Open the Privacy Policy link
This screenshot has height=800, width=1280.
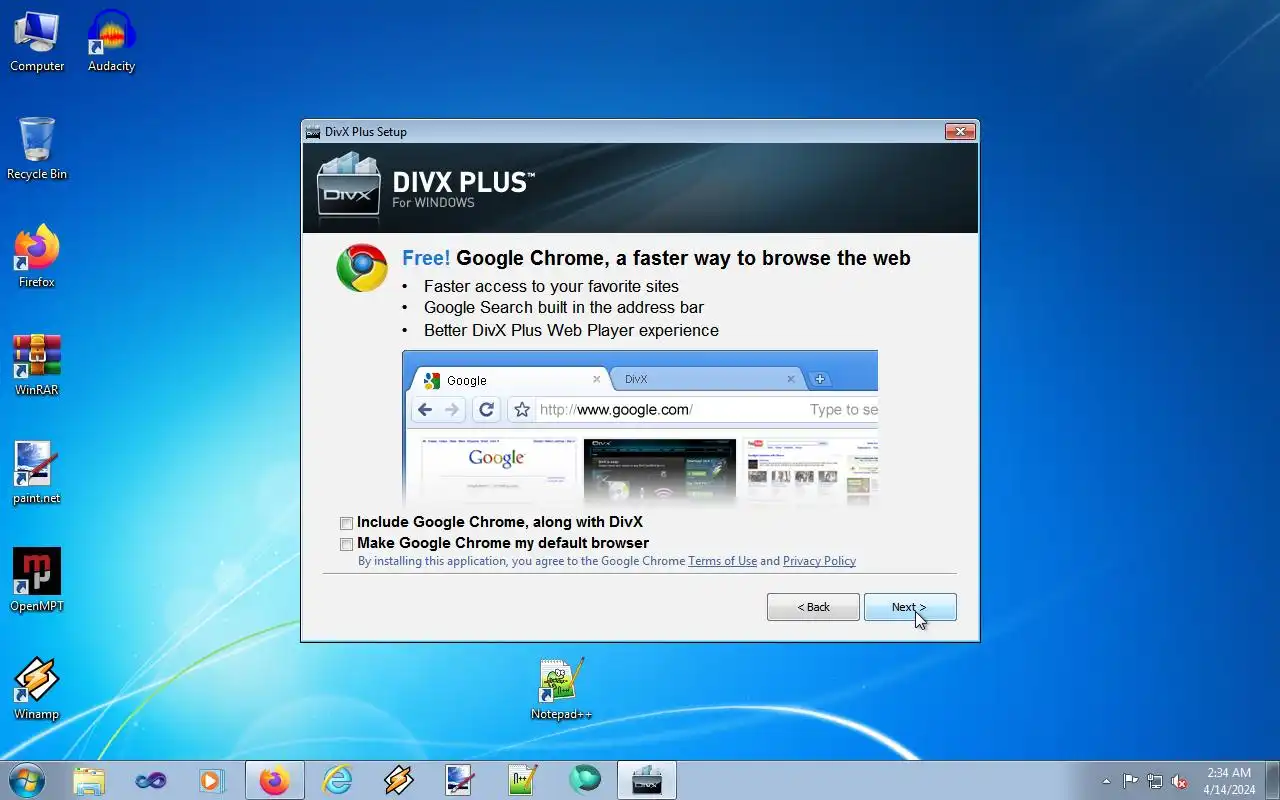819,561
